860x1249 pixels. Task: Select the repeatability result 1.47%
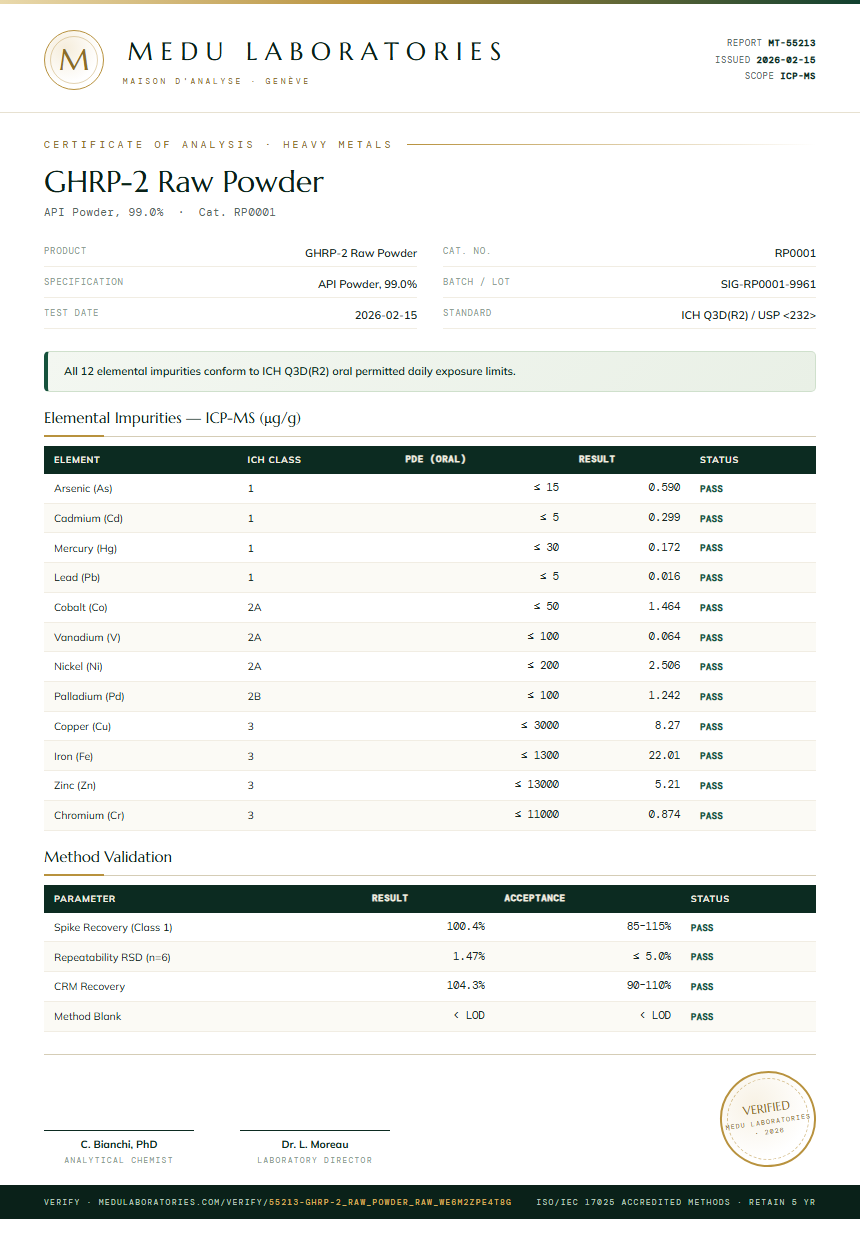469,956
